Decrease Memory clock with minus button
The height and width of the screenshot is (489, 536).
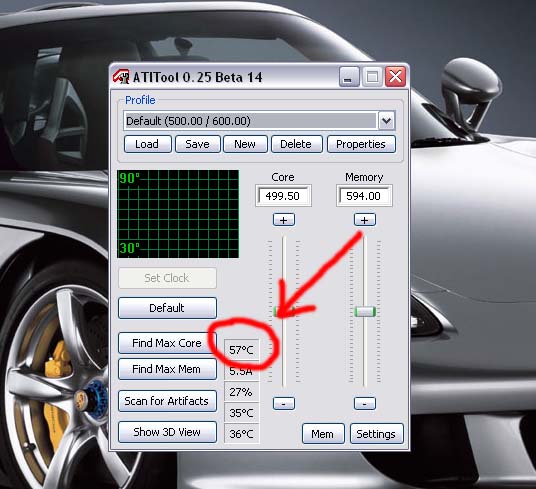pyautogui.click(x=364, y=404)
